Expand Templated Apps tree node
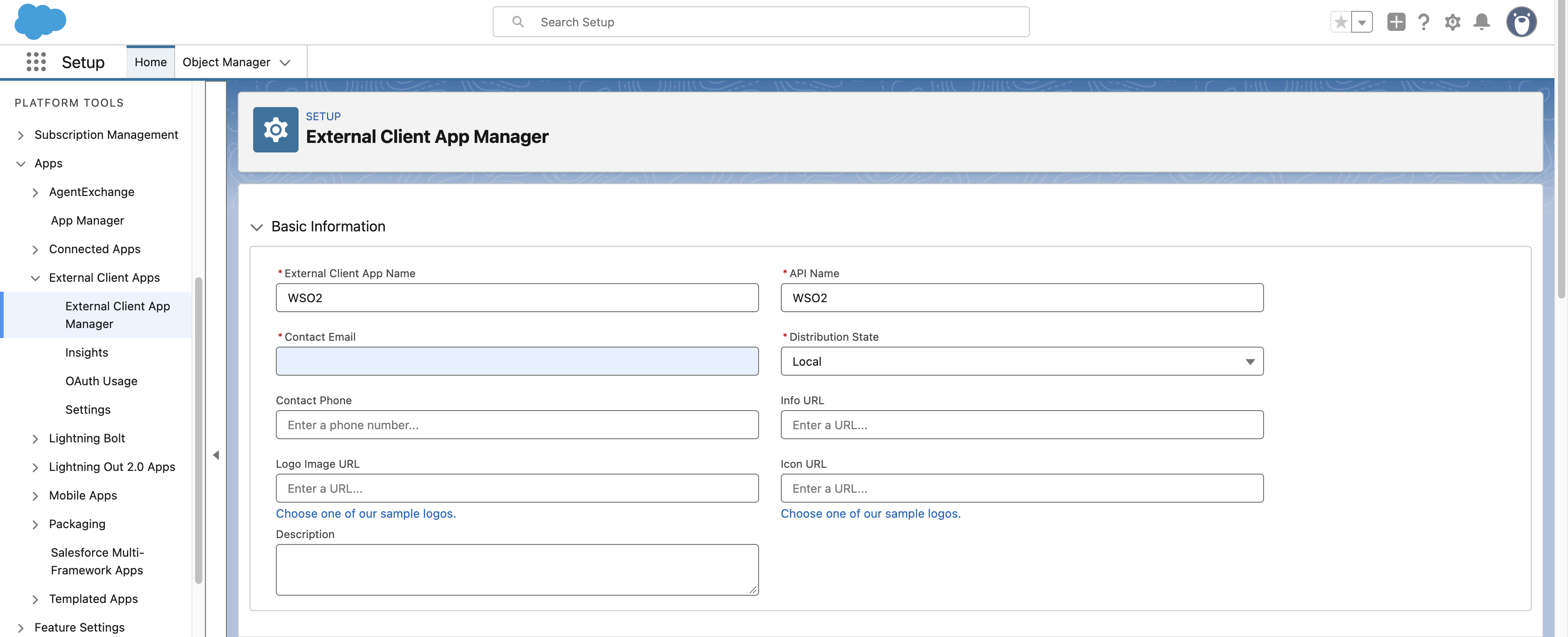Viewport: 1568px width, 637px height. tap(35, 599)
